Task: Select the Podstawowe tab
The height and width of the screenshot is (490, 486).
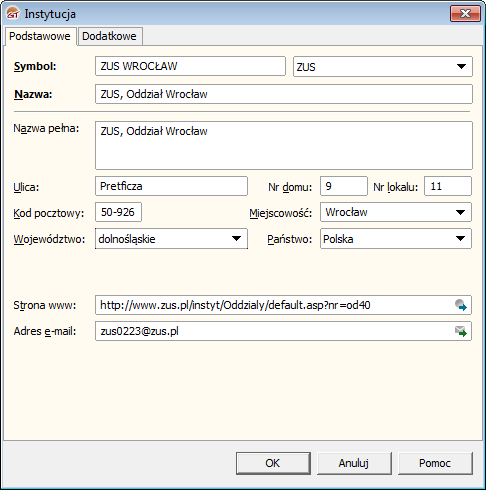Action: point(40,36)
